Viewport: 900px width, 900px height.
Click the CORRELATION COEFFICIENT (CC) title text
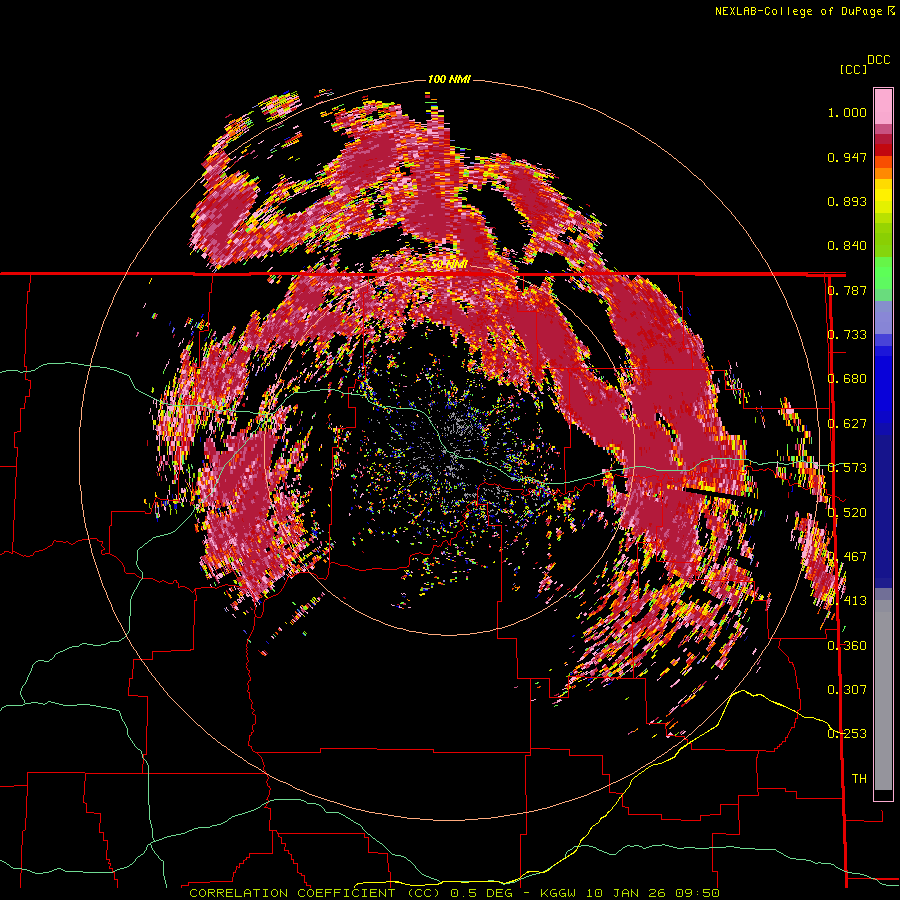coord(315,893)
